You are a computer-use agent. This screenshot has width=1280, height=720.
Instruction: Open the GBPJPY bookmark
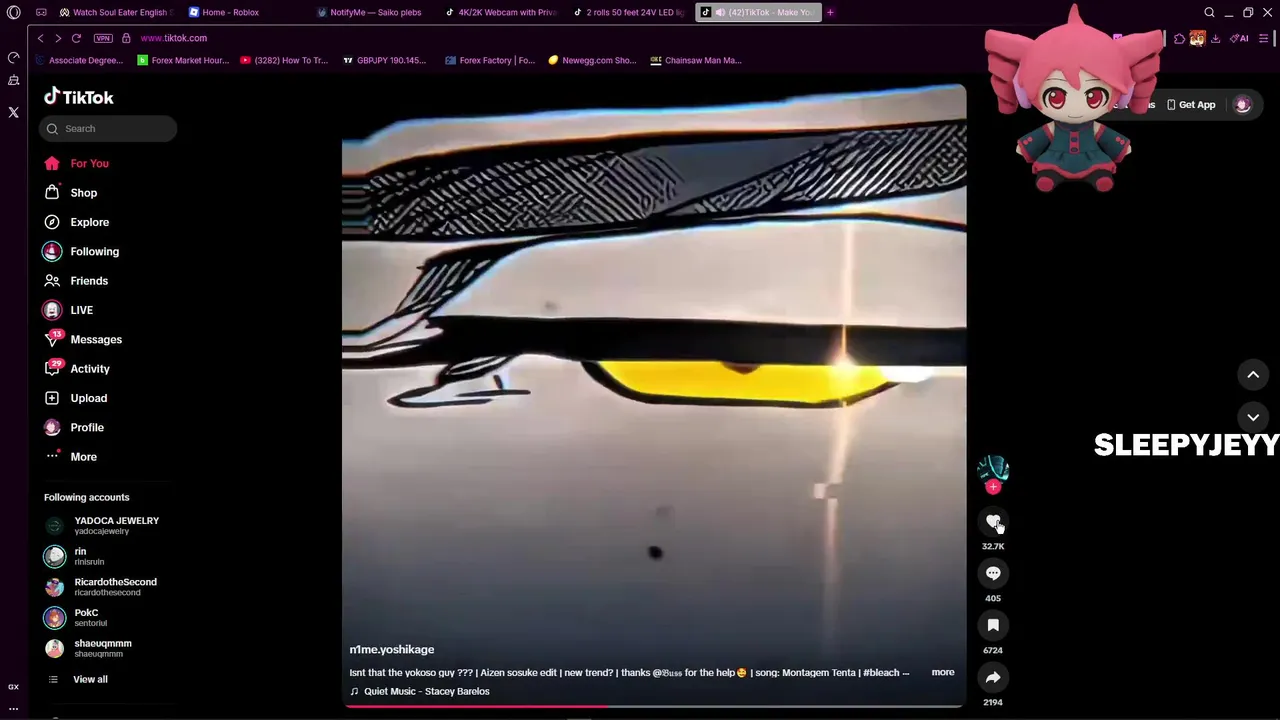point(384,60)
